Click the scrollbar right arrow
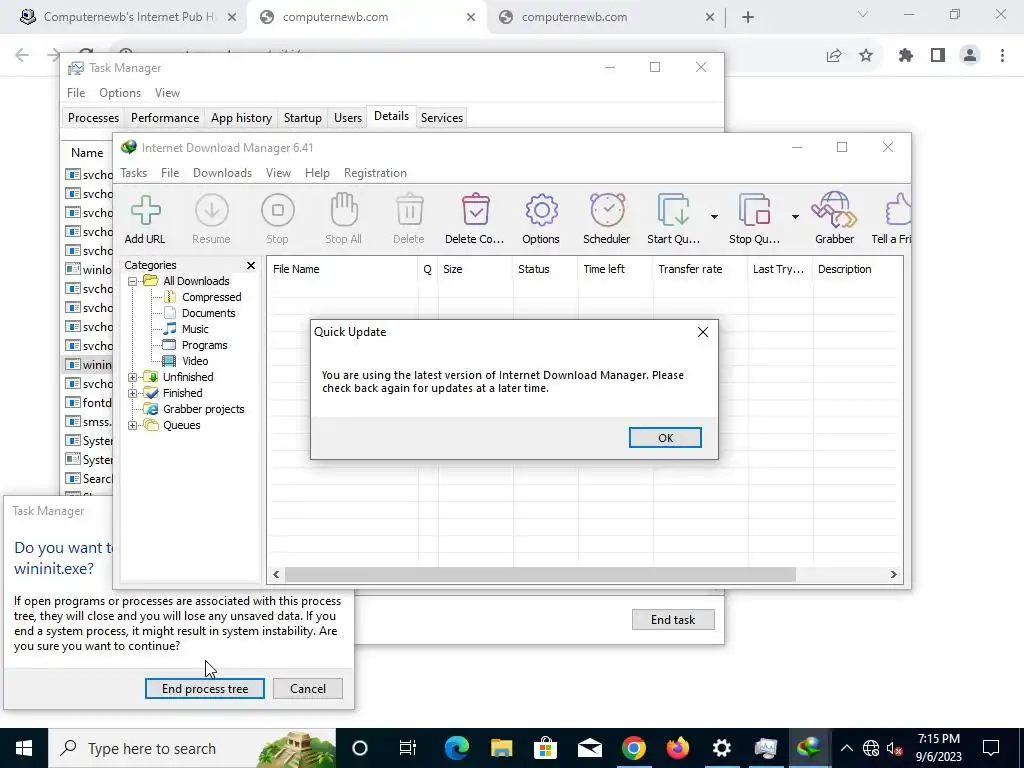The image size is (1024, 768). (893, 575)
